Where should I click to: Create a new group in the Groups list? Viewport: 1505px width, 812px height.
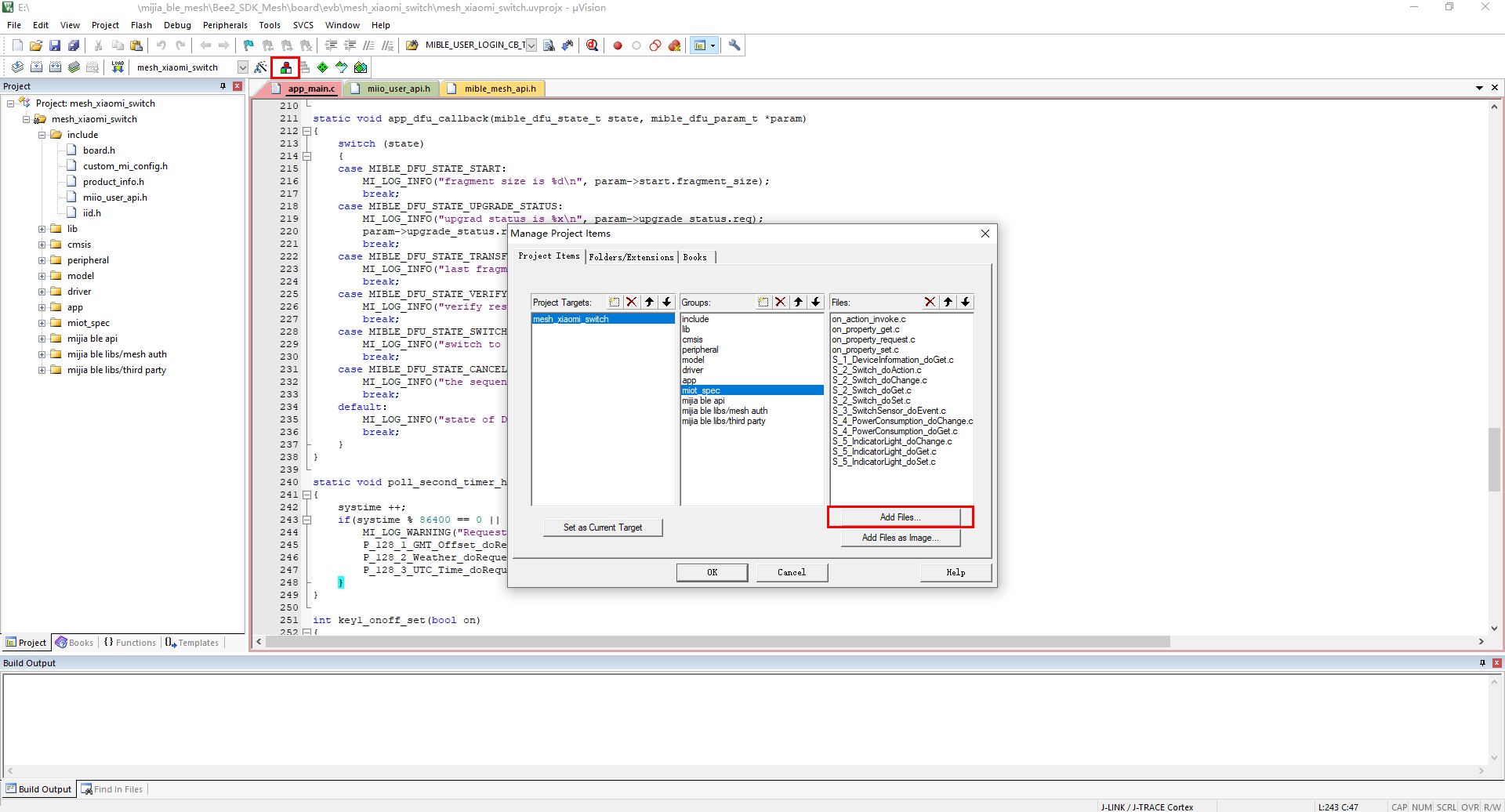tap(763, 302)
